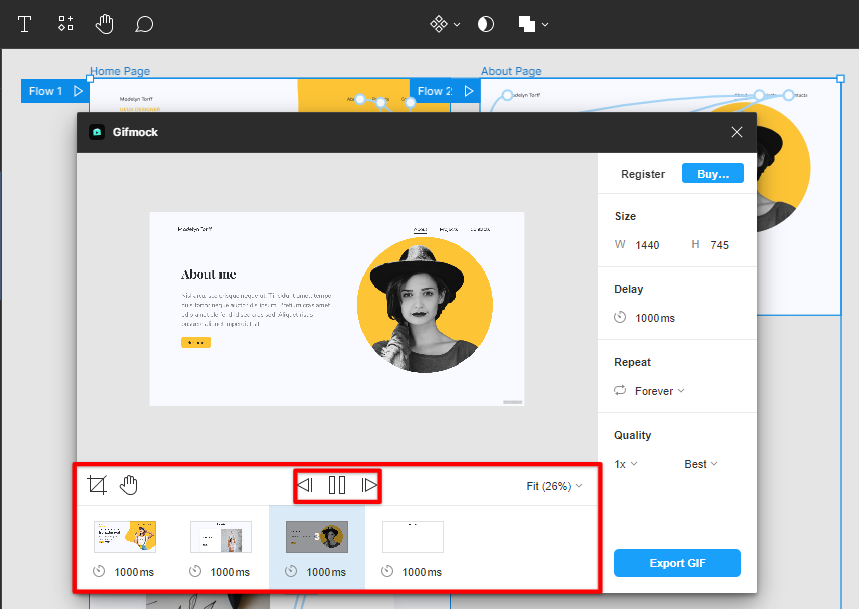Click the Export GIF button
Screen dimensions: 859x609
(x=677, y=563)
